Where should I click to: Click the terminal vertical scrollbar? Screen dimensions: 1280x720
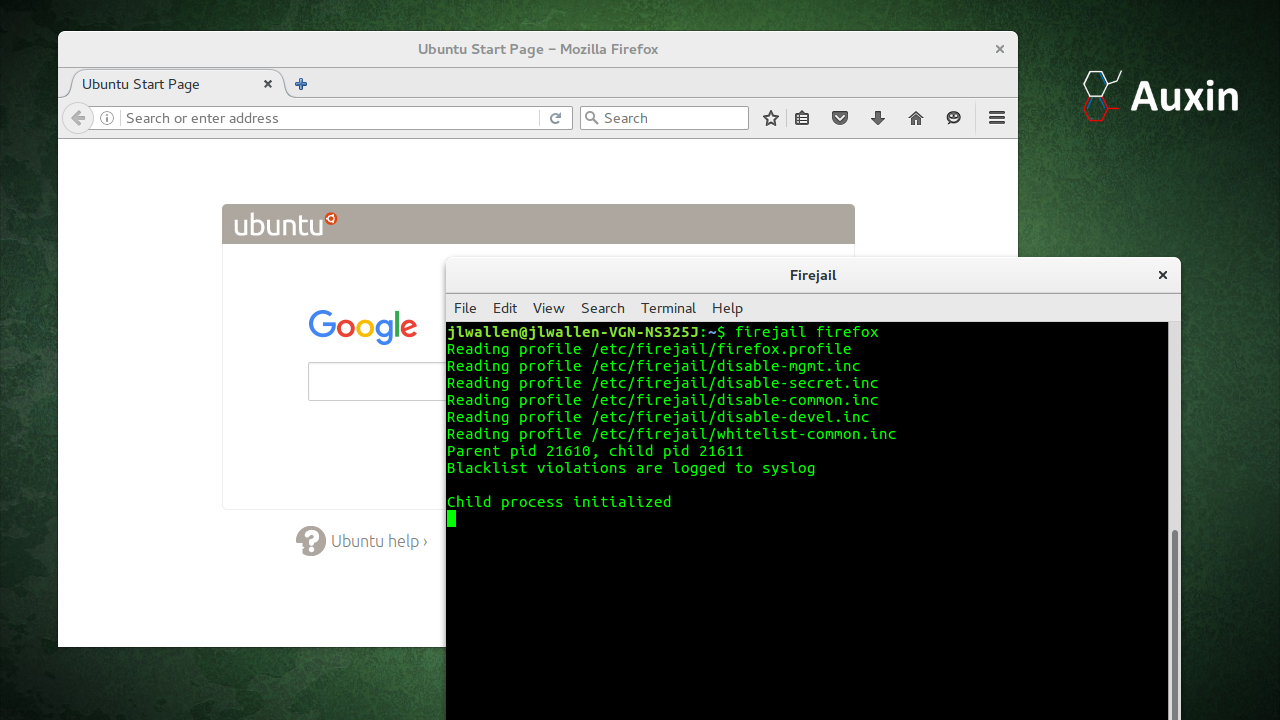1174,620
